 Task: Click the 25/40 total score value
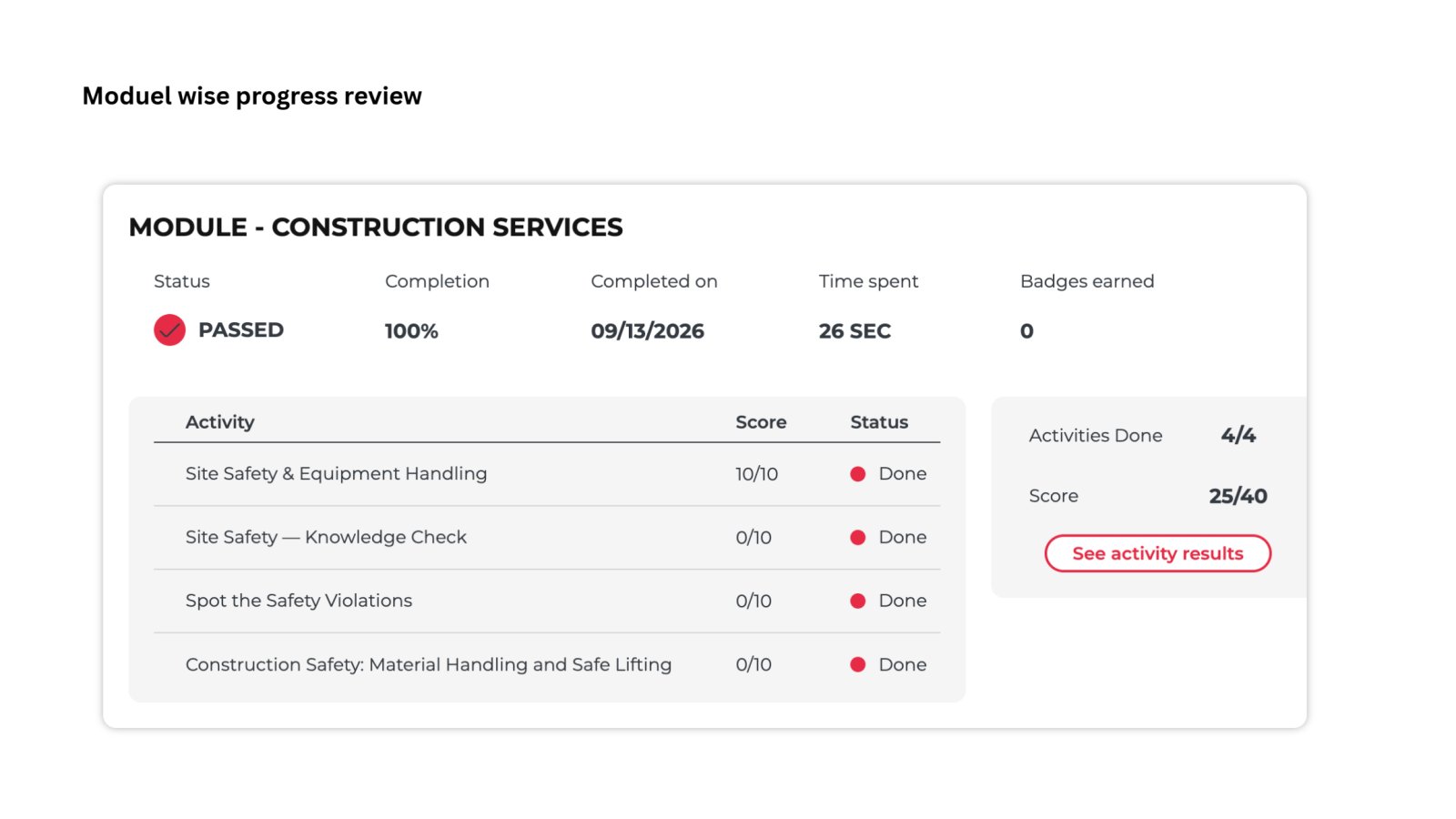[x=1238, y=496]
